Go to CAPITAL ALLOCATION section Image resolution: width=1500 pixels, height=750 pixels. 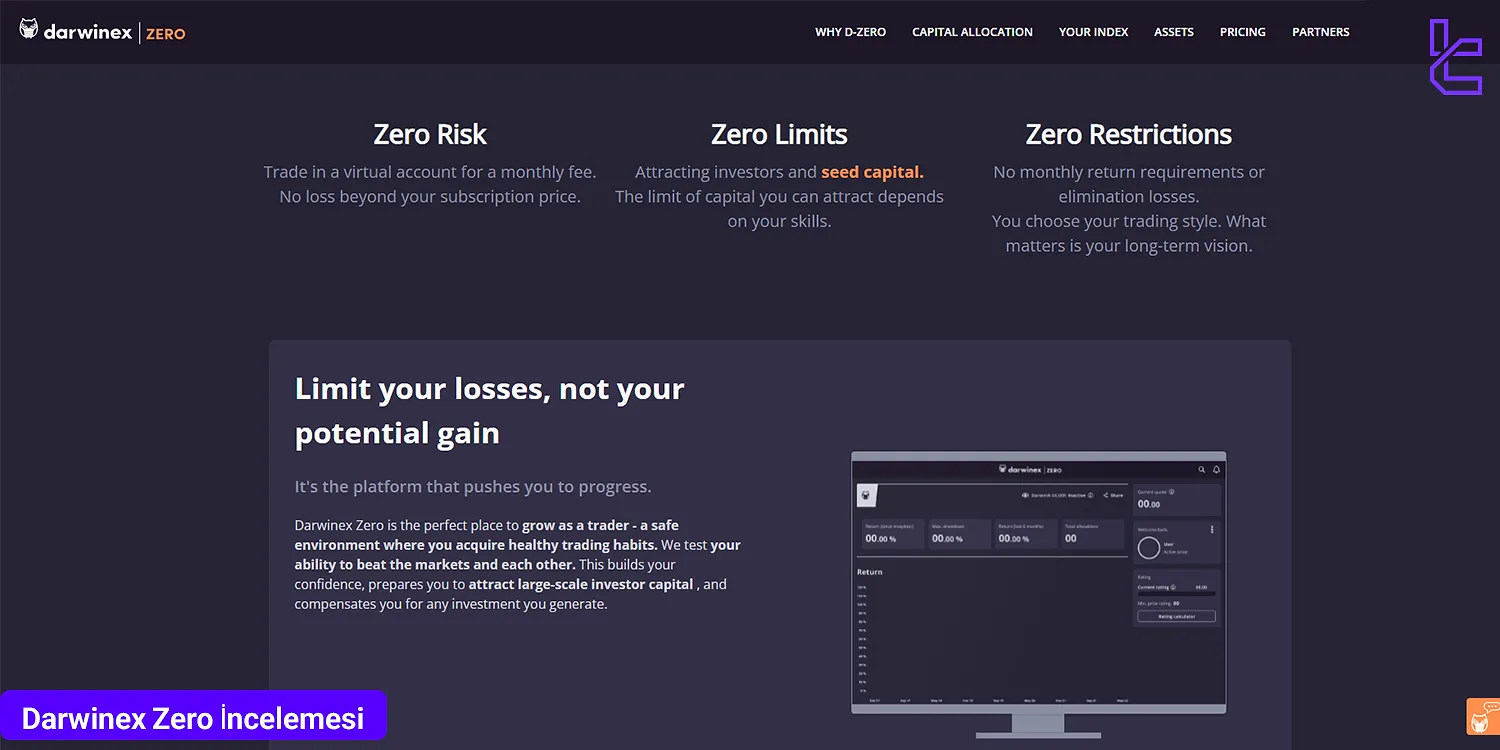pyautogui.click(x=972, y=32)
